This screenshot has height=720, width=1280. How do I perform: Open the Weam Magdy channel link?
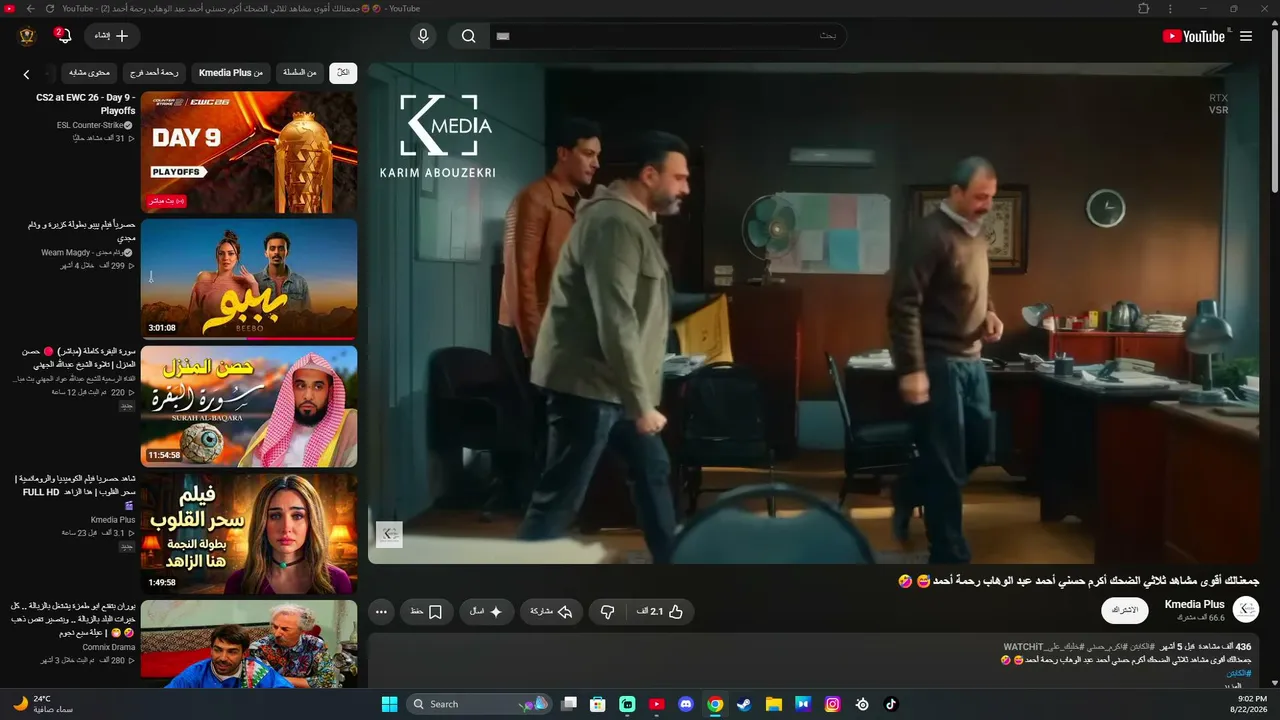coord(83,253)
